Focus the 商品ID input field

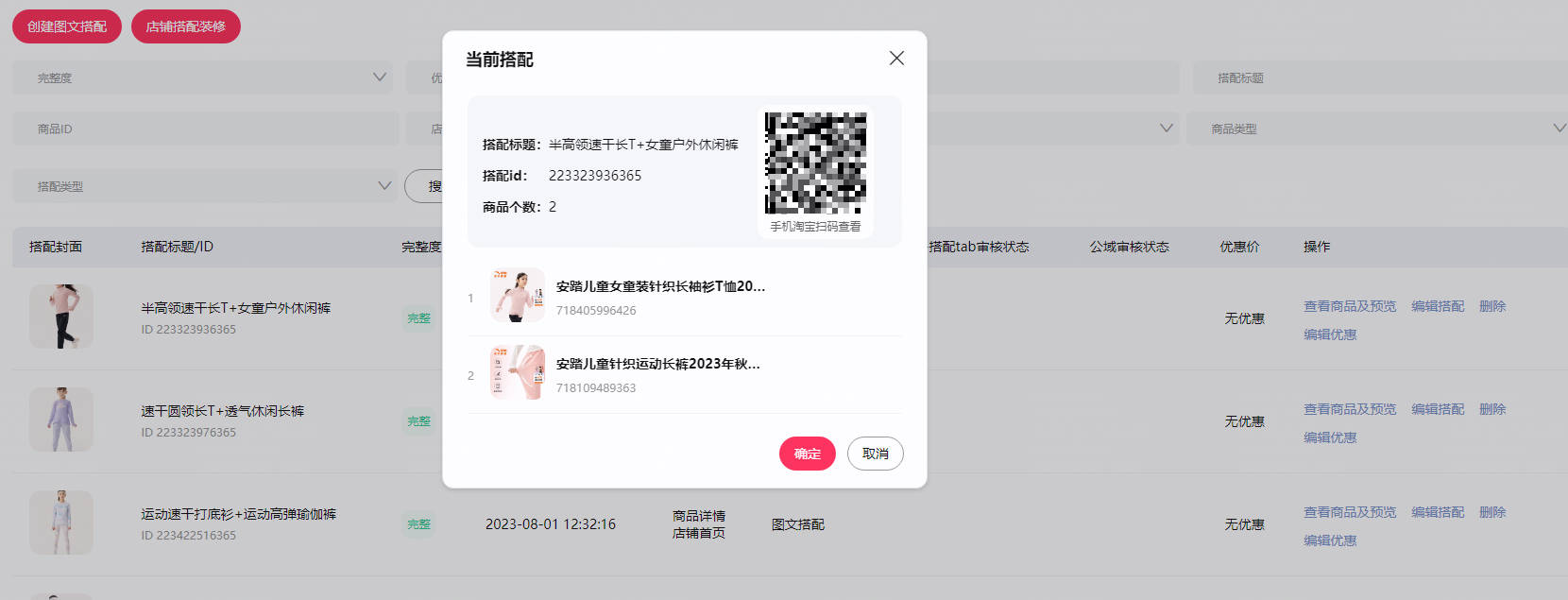tap(206, 129)
